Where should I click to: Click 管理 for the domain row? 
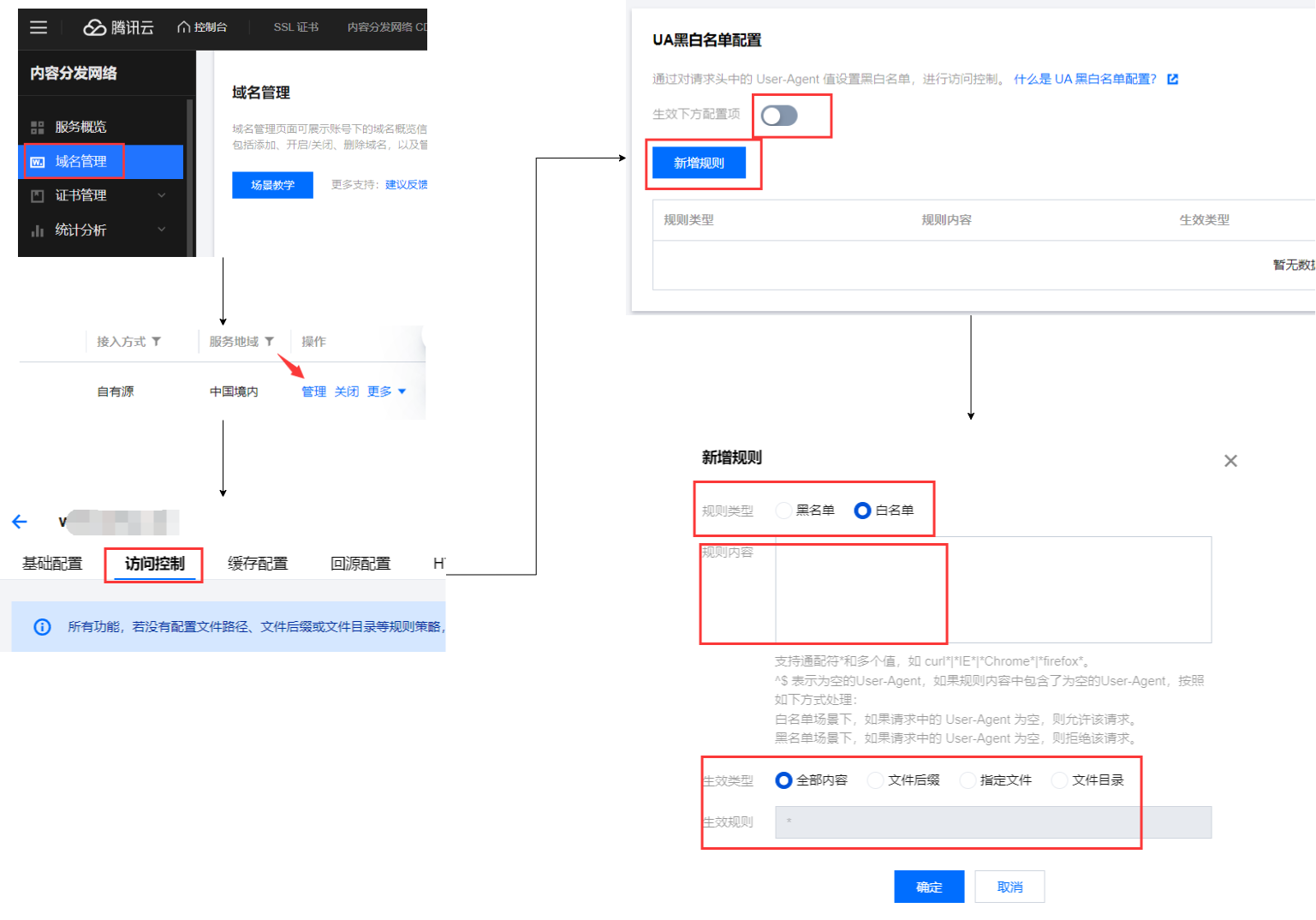pyautogui.click(x=313, y=391)
